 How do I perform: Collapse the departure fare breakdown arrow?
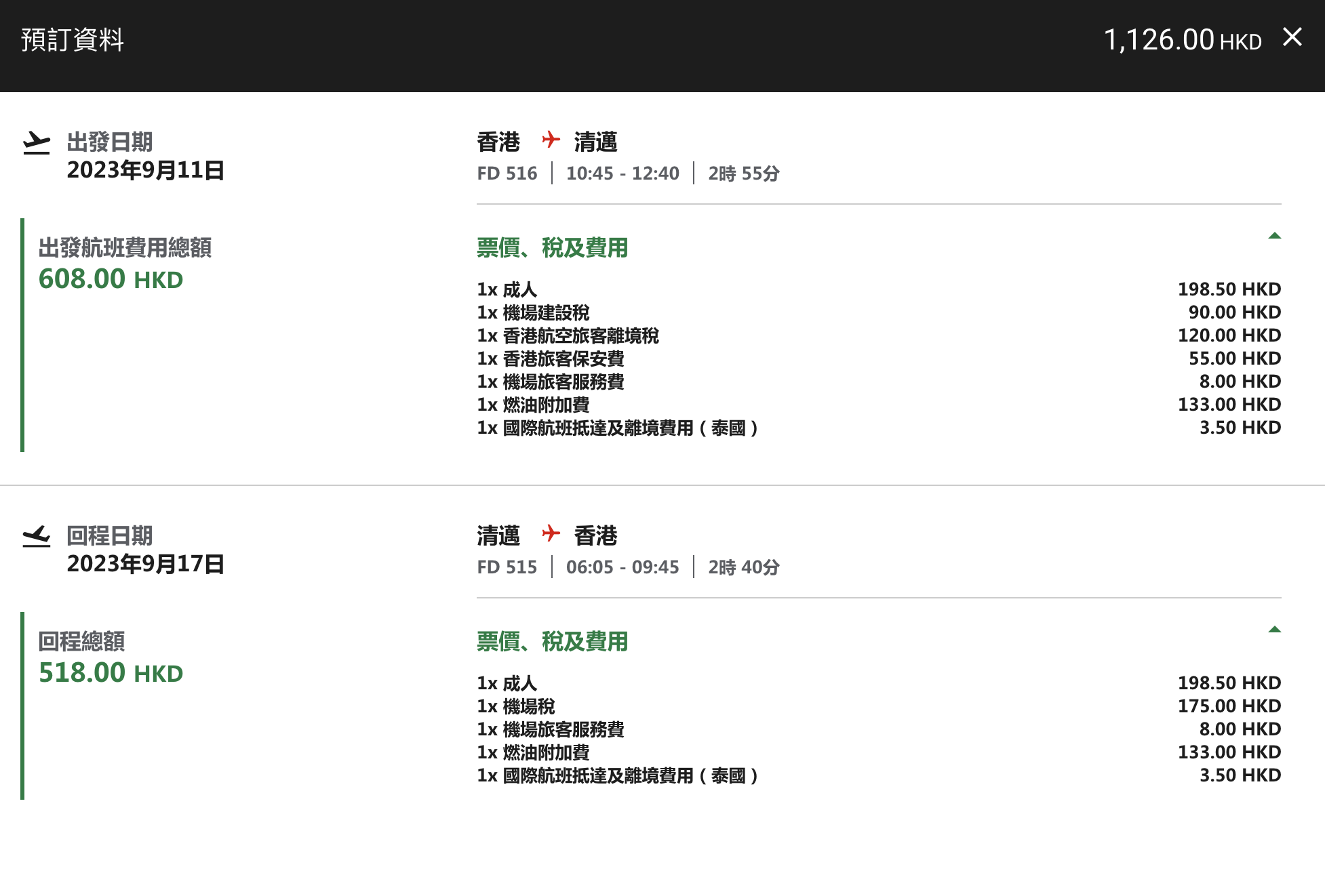pyautogui.click(x=1274, y=236)
